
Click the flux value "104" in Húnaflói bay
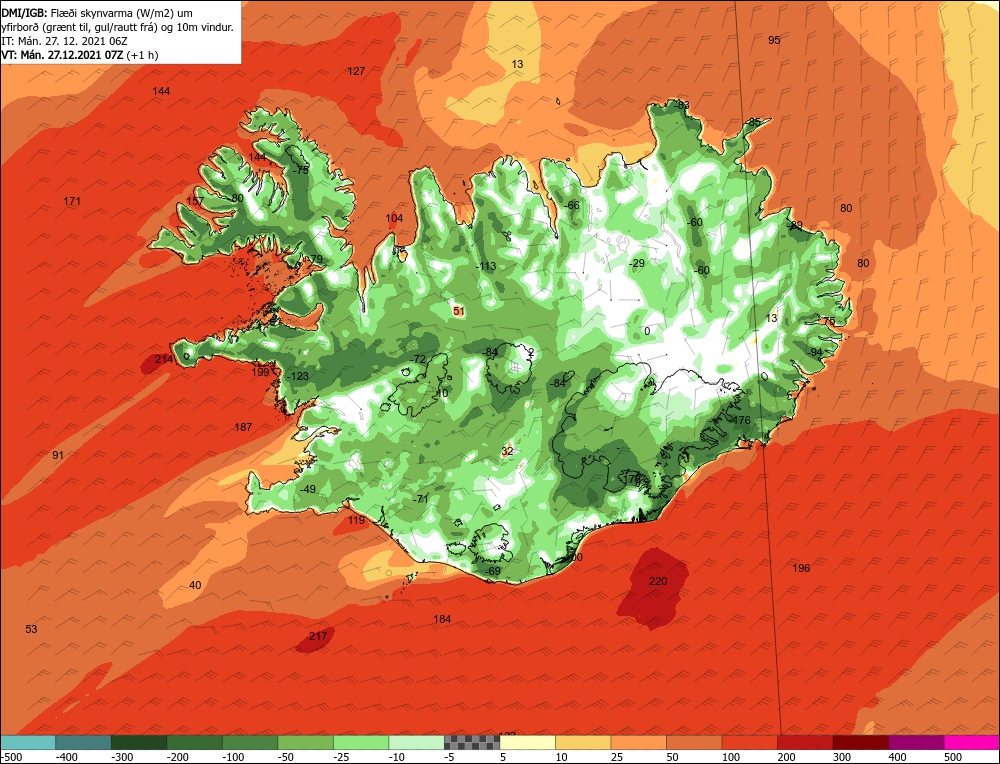394,219
